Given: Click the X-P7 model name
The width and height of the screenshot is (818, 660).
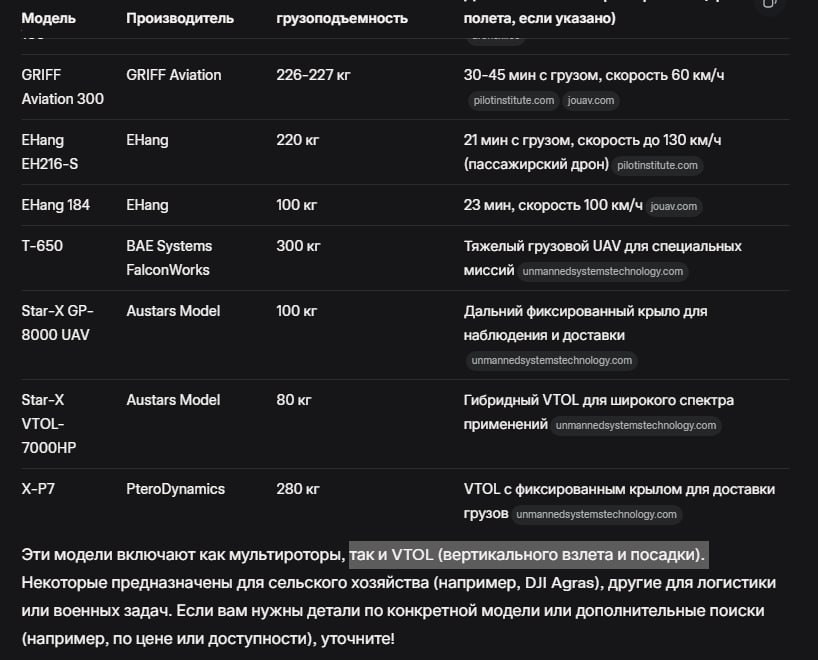Looking at the screenshot, I should pyautogui.click(x=40, y=489).
